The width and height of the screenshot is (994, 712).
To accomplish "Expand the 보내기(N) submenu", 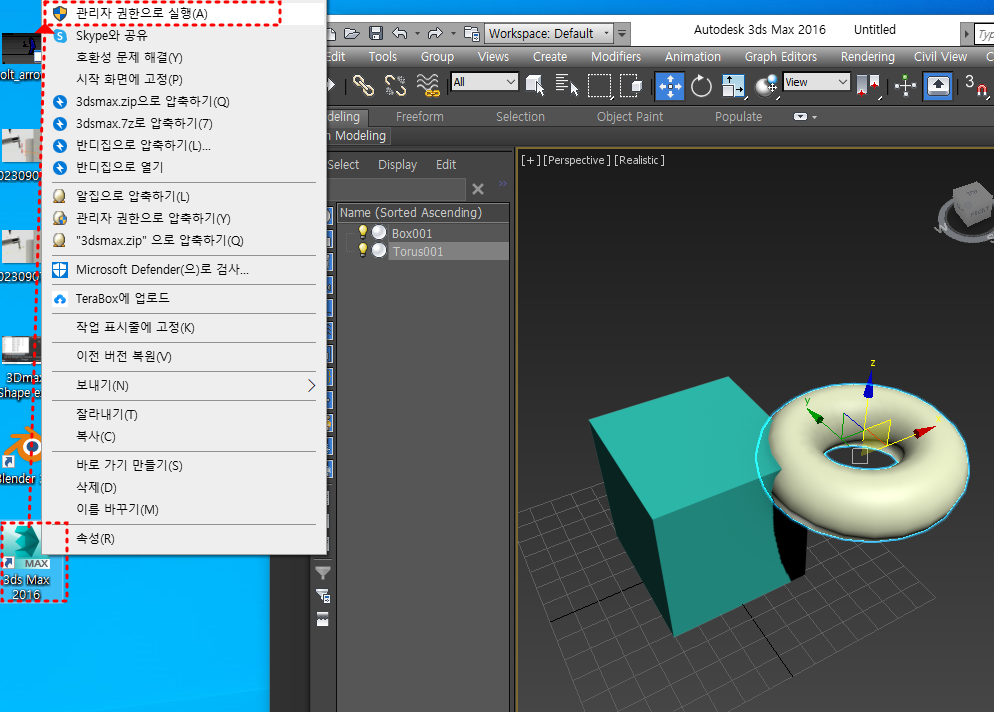I will [184, 385].
